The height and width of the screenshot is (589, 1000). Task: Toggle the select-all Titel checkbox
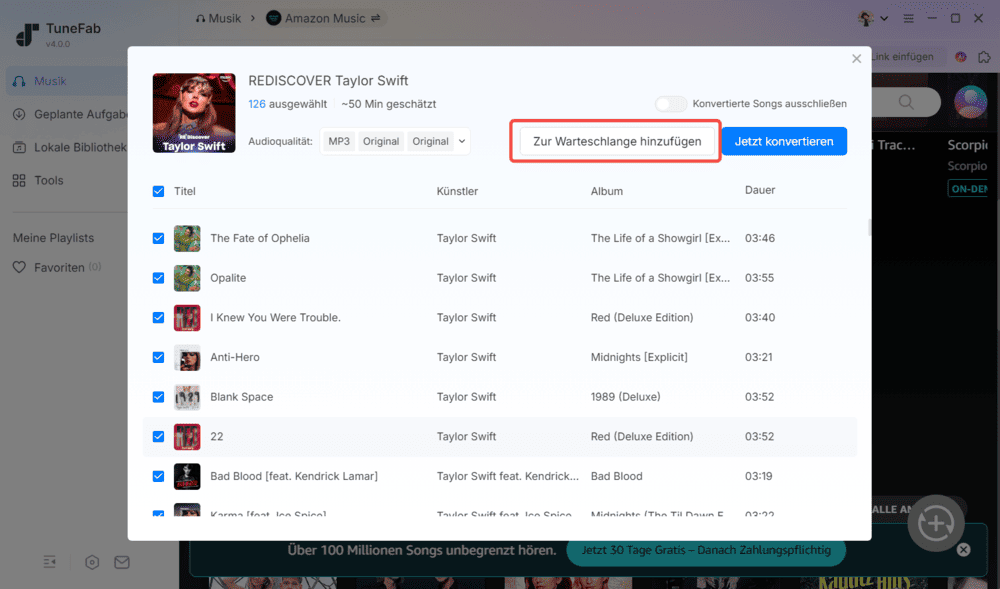[x=158, y=191]
